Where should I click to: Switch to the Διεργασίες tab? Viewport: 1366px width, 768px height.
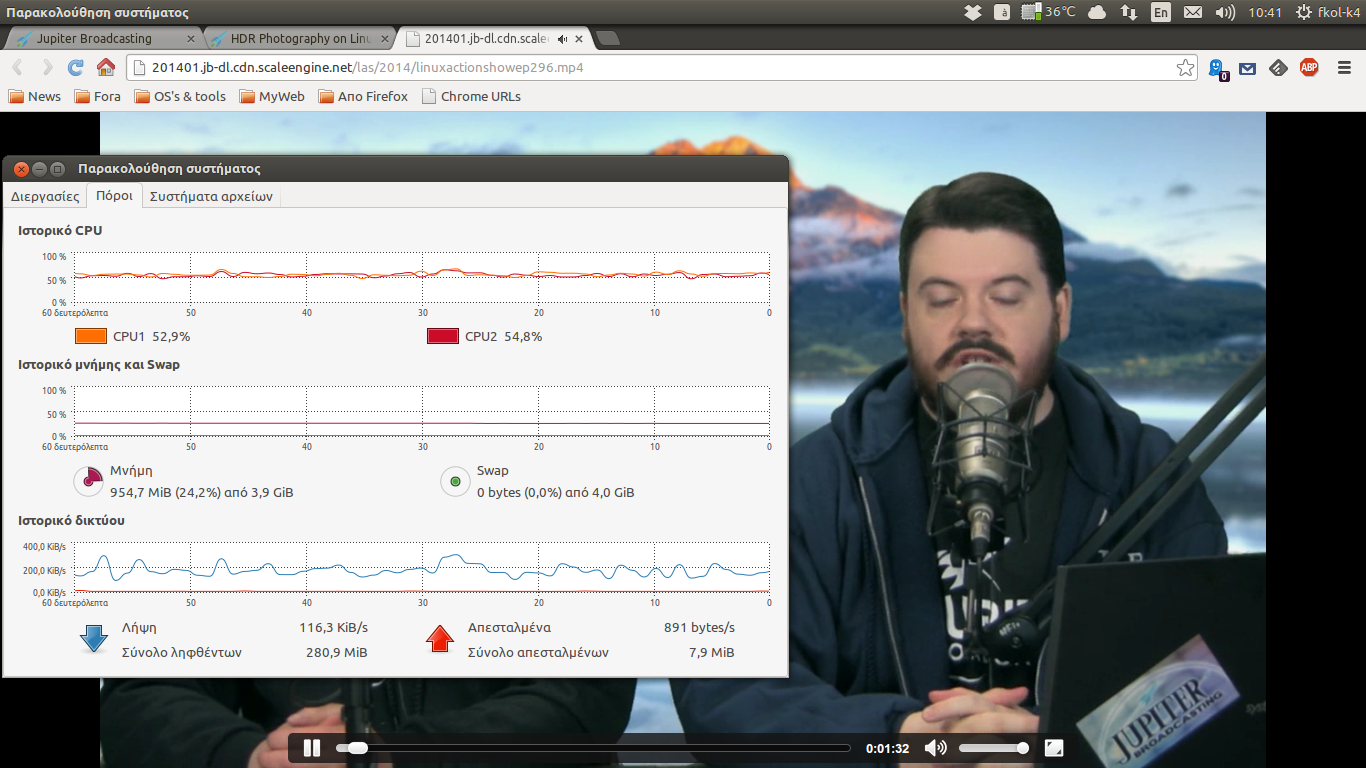[x=45, y=196]
